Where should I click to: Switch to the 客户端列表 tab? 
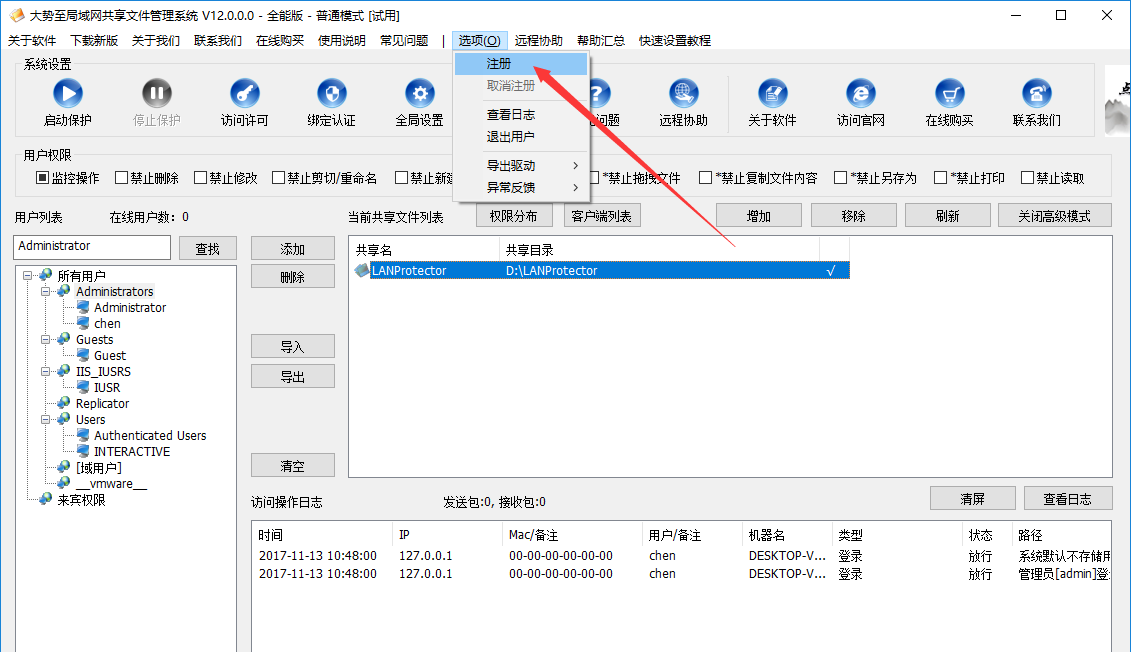point(601,215)
